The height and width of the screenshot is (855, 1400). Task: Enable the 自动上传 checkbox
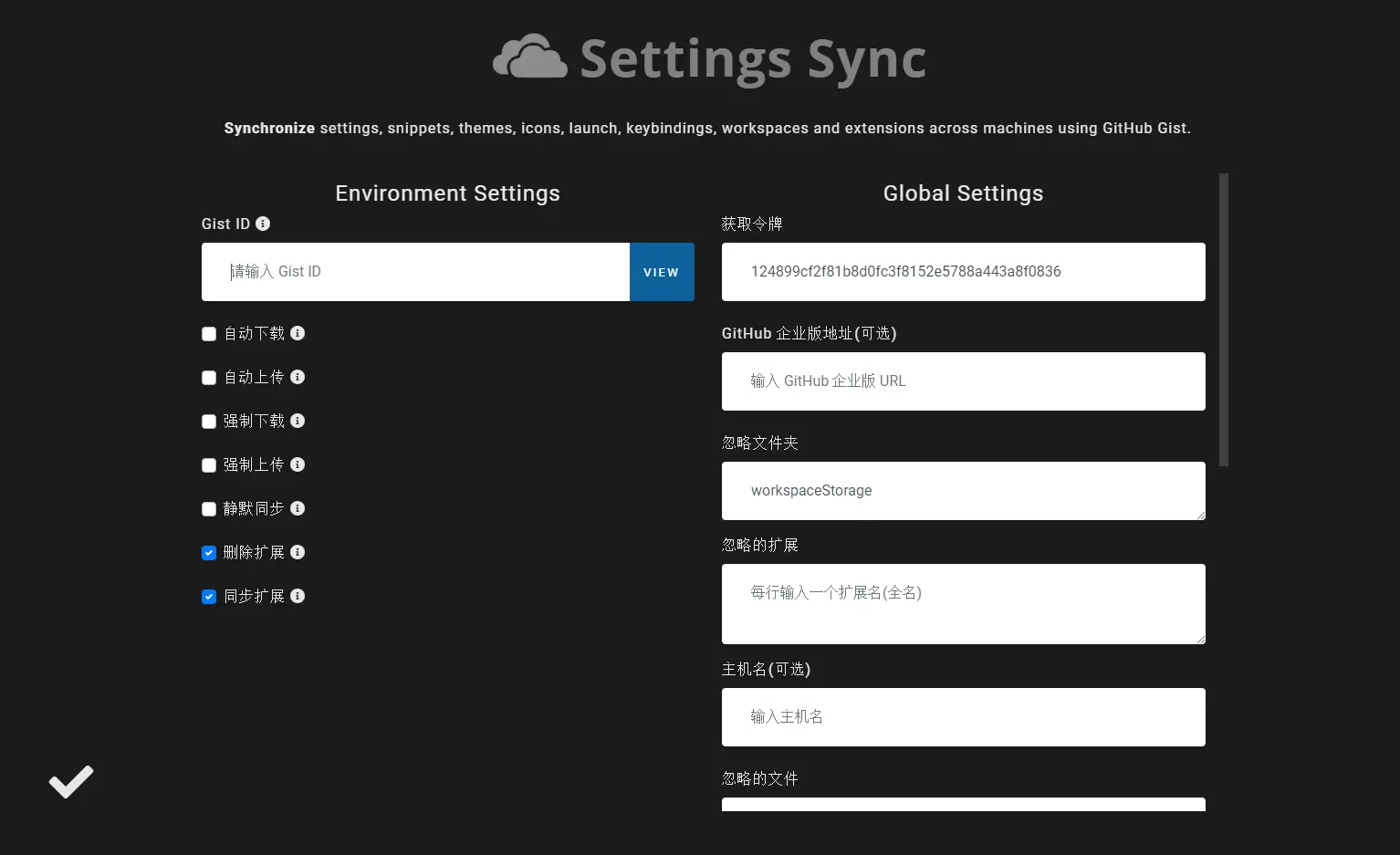pyautogui.click(x=209, y=378)
